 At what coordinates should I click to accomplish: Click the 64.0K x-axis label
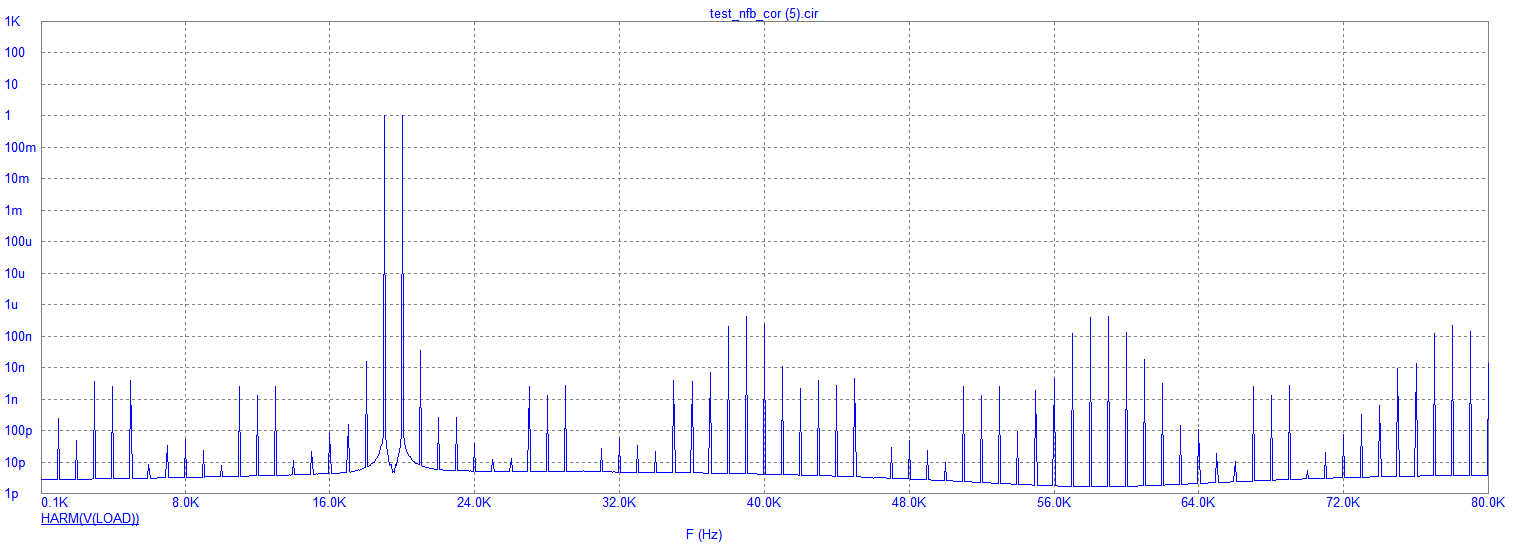[x=1198, y=502]
